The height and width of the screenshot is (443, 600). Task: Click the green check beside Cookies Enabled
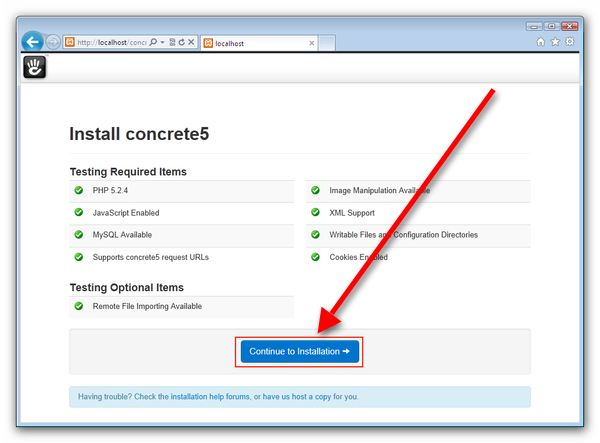tap(315, 257)
